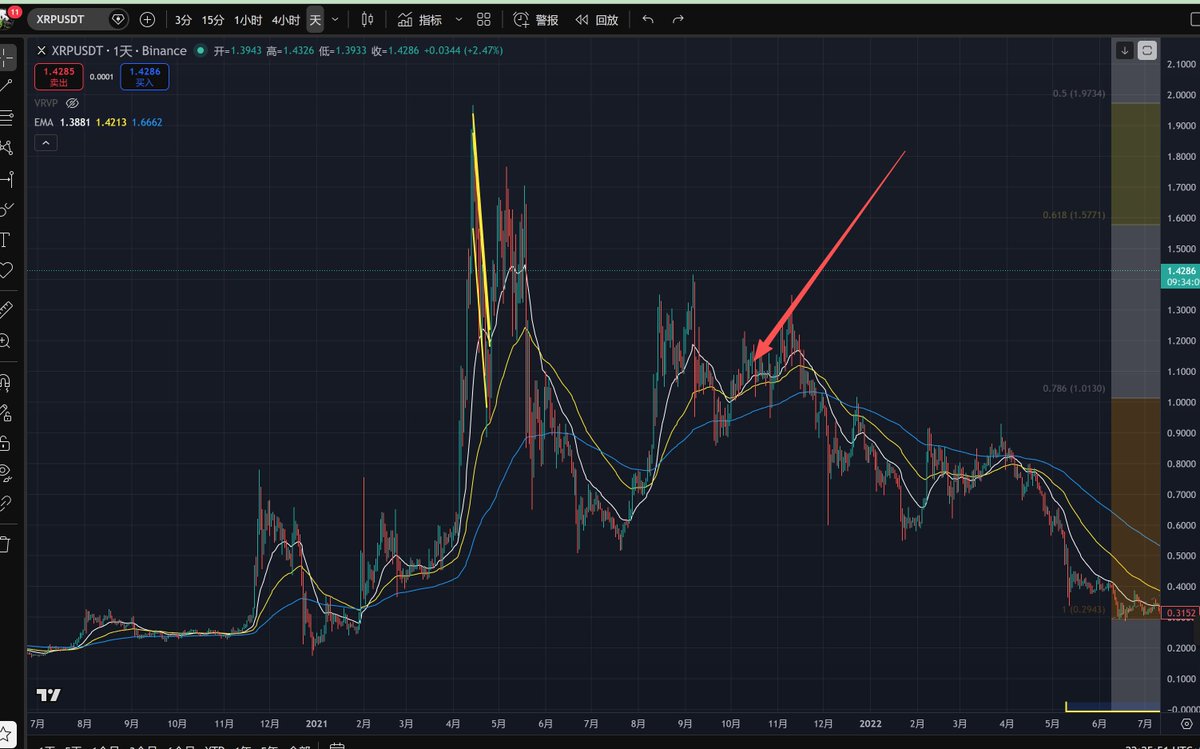The height and width of the screenshot is (749, 1200).
Task: Expand the timeframe dropdown arrow
Action: click(335, 20)
